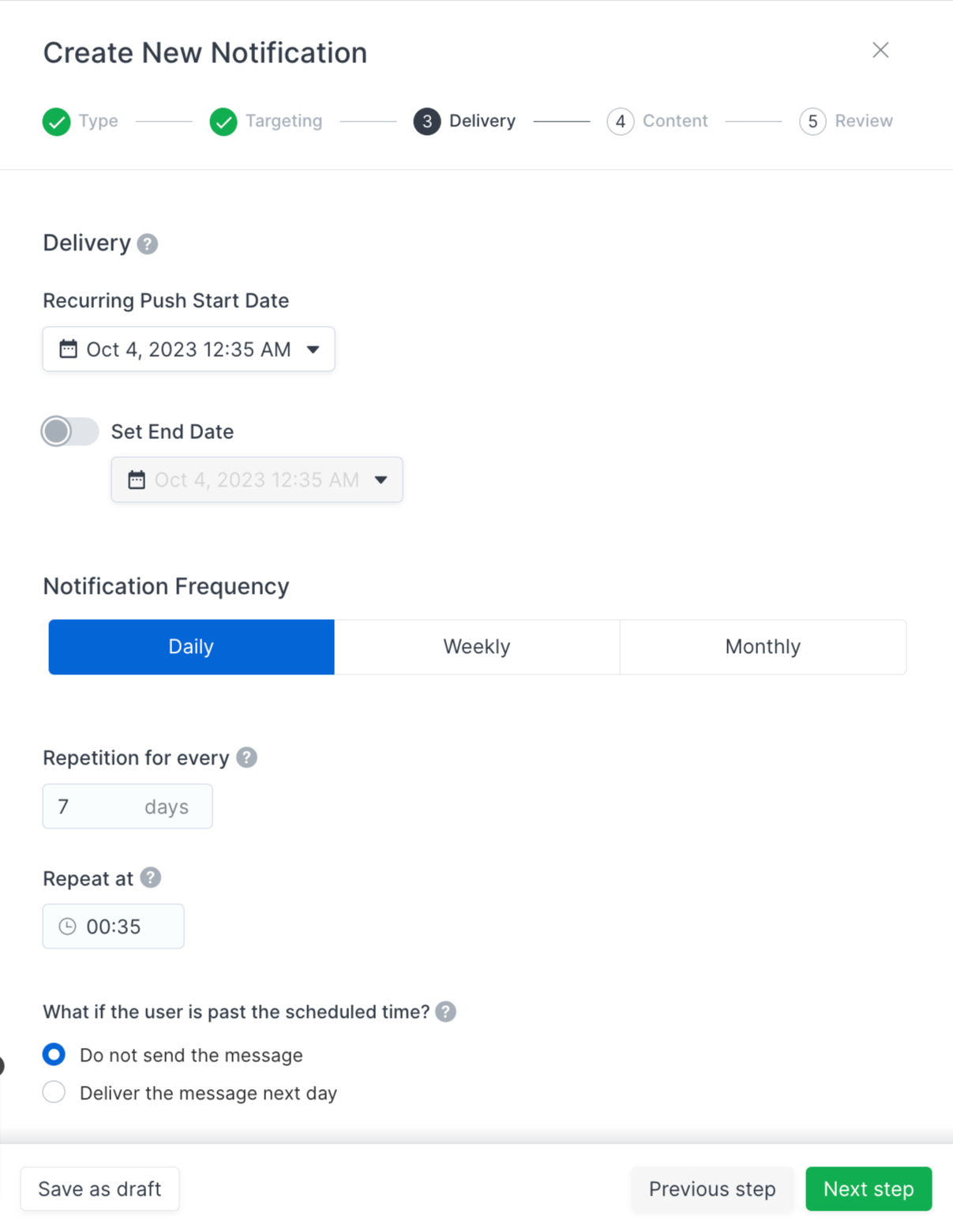Select the Daily frequency tab
The width and height of the screenshot is (953, 1232).
191,647
